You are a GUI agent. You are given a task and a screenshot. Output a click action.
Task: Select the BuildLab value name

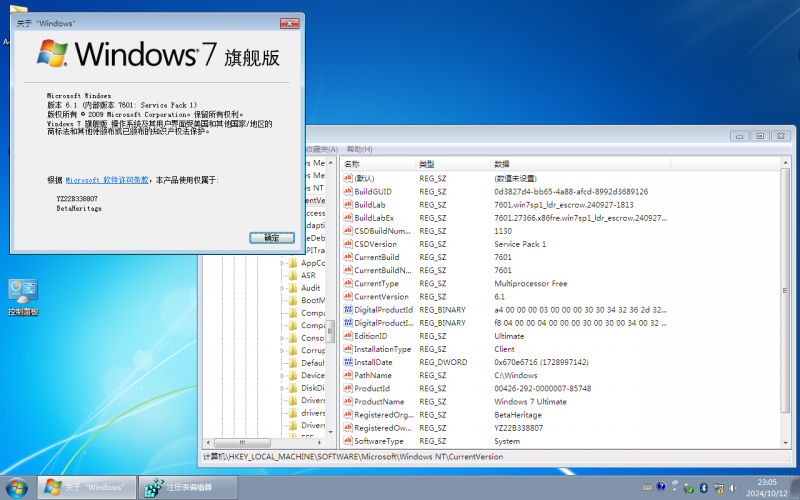(x=370, y=205)
